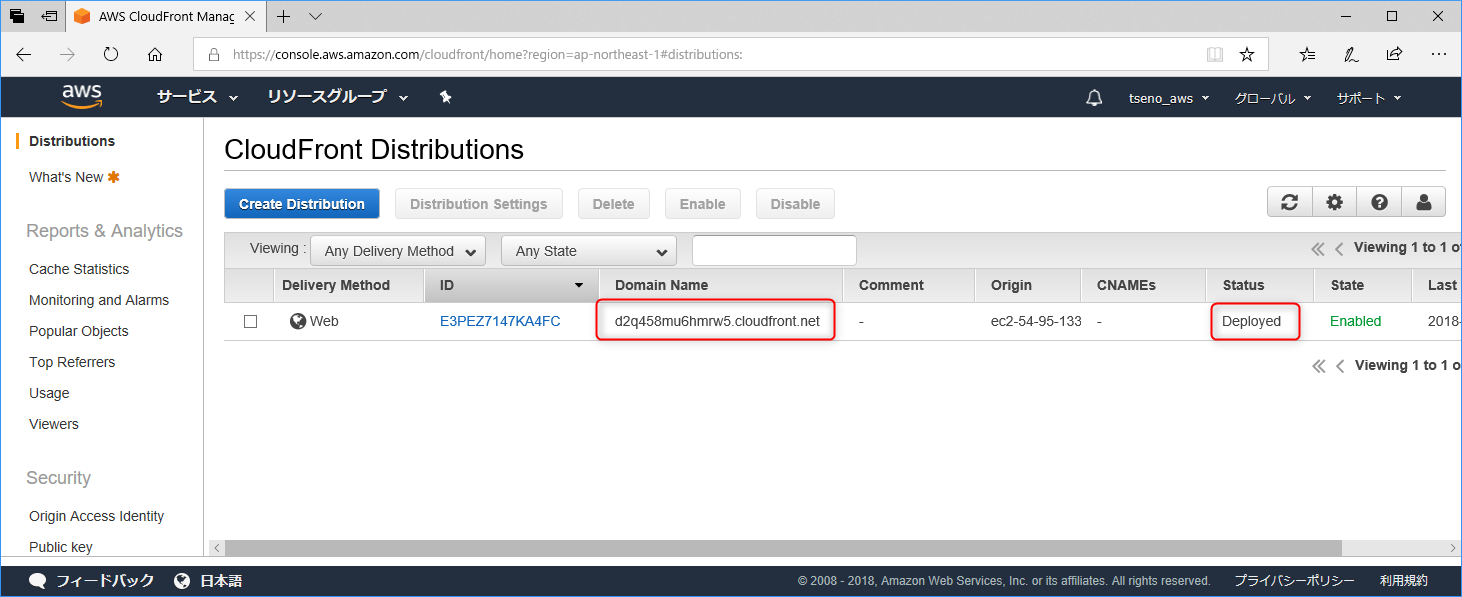Open the Any State filter dropdown
The image size is (1462, 597).
pos(589,251)
